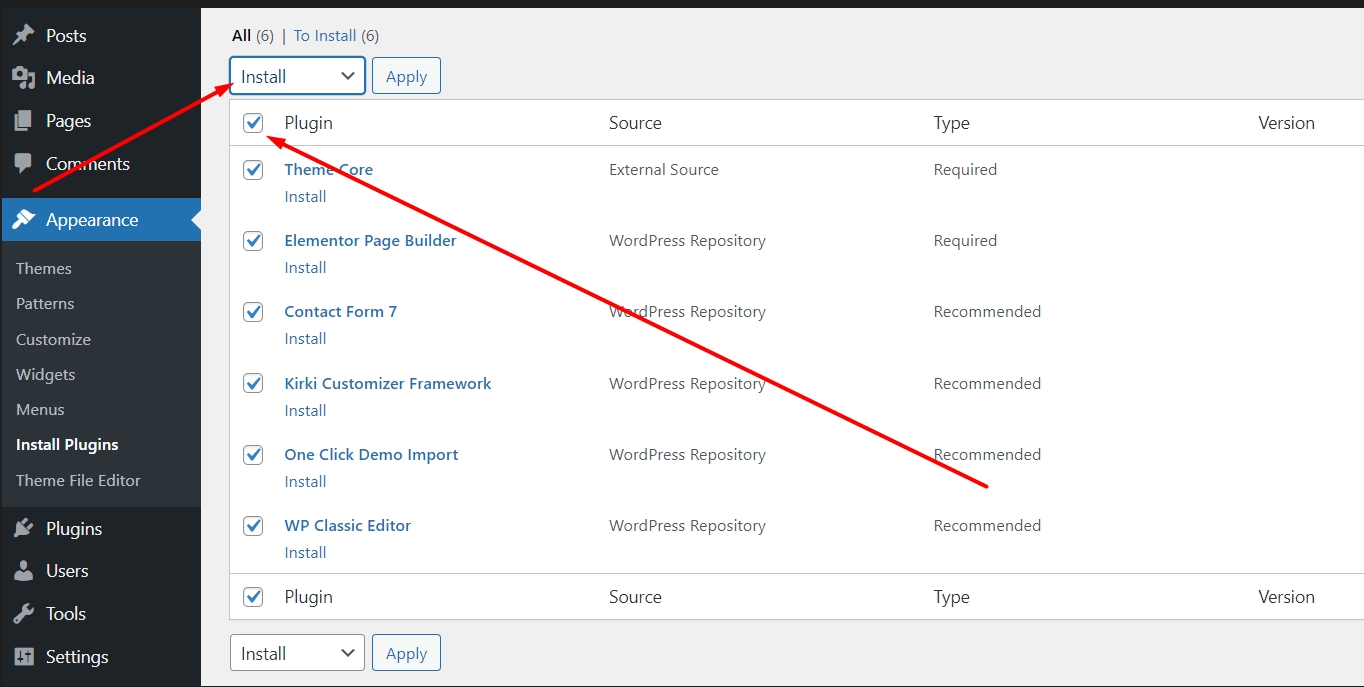Open Theme File Editor submenu item

[x=78, y=480]
